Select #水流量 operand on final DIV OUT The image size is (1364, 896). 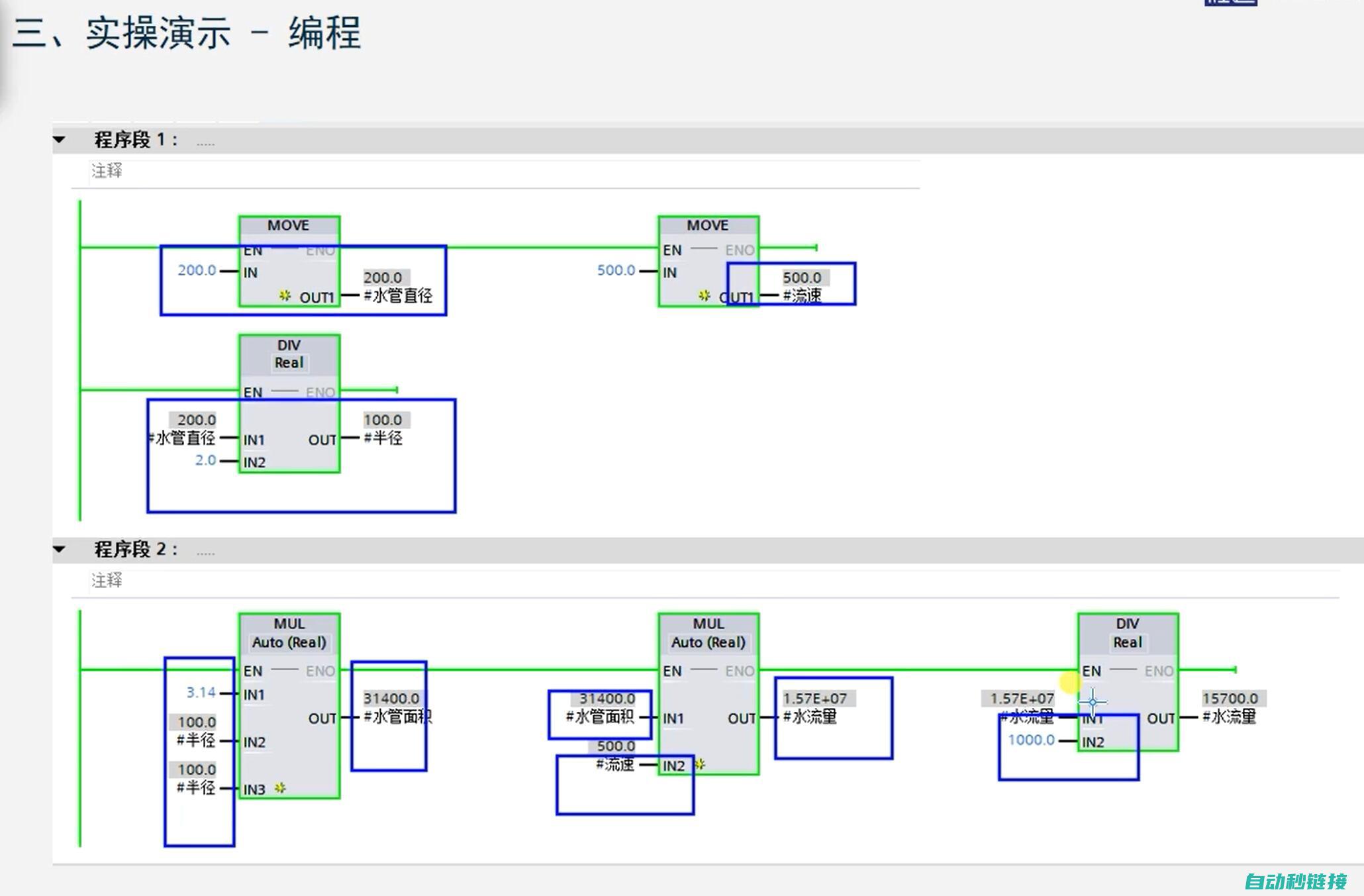tap(1229, 717)
